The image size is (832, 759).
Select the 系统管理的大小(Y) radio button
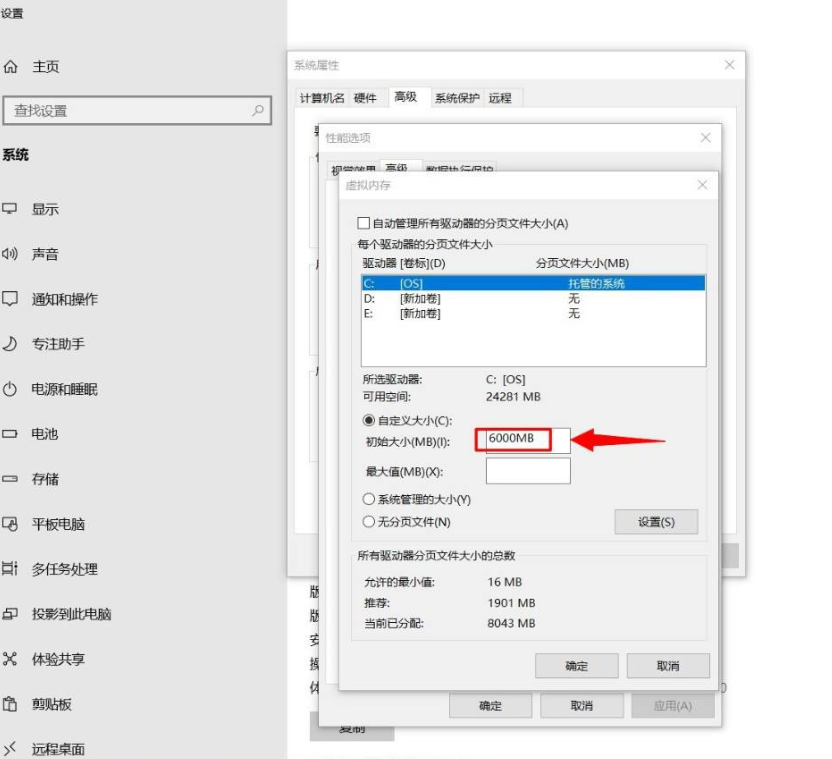coord(369,499)
